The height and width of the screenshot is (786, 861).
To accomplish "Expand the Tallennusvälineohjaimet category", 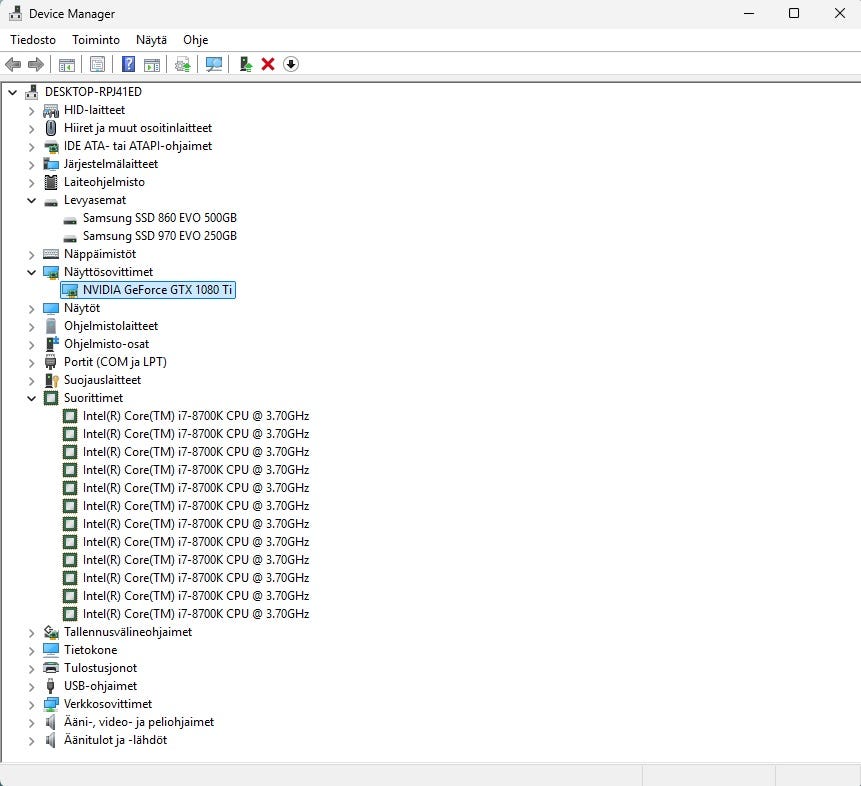I will coord(31,633).
